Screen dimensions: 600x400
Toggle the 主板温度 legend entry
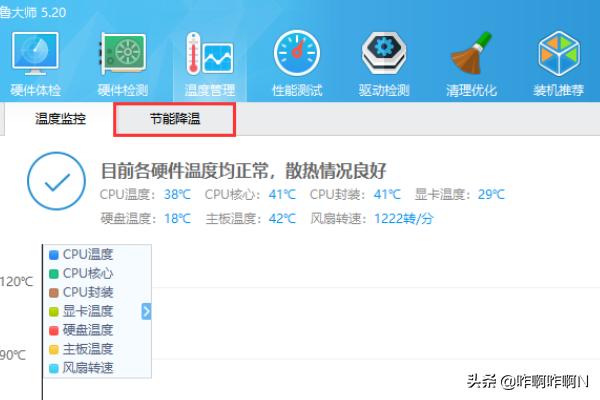click(x=81, y=349)
